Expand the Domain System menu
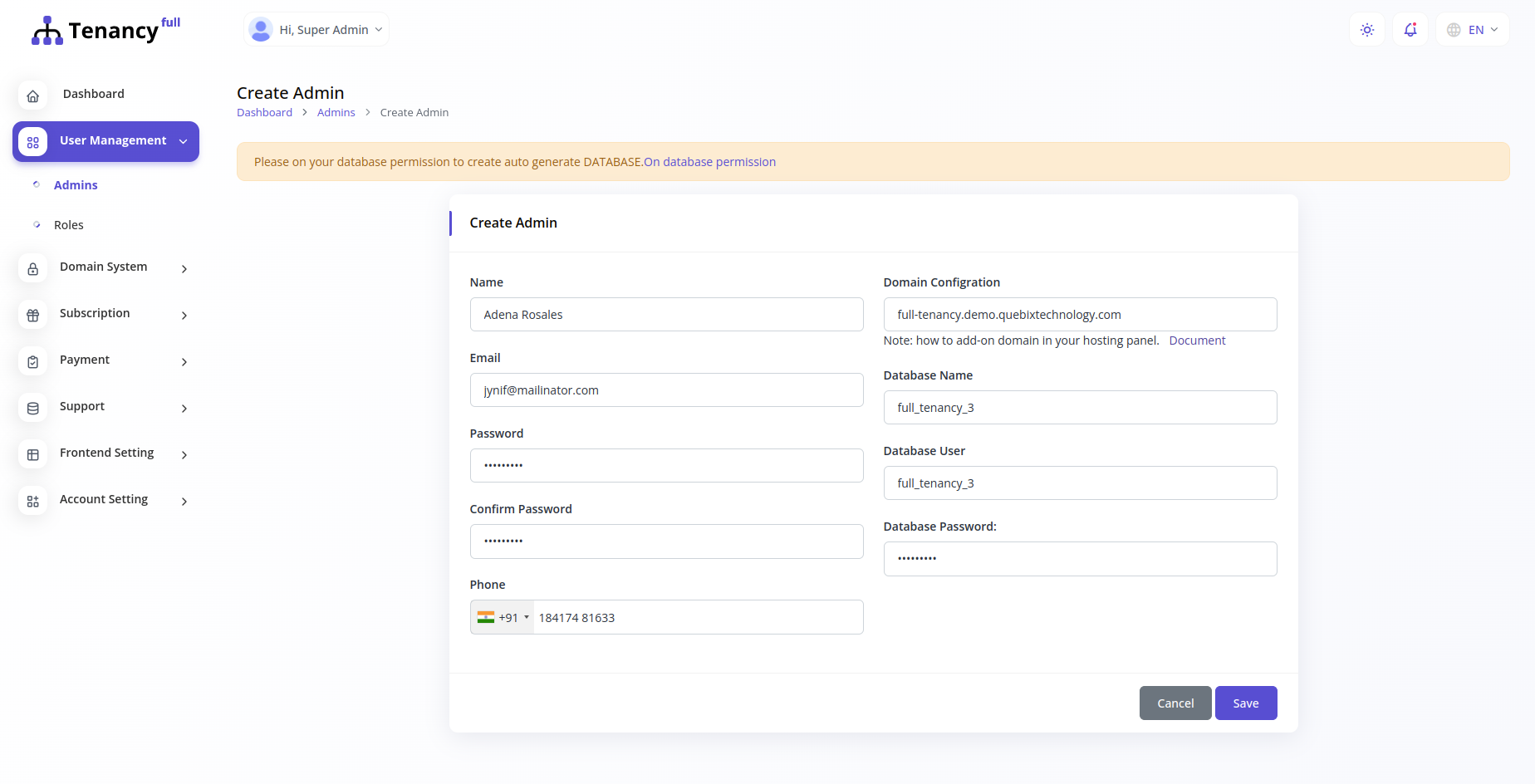This screenshot has height=784, width=1535. (184, 269)
